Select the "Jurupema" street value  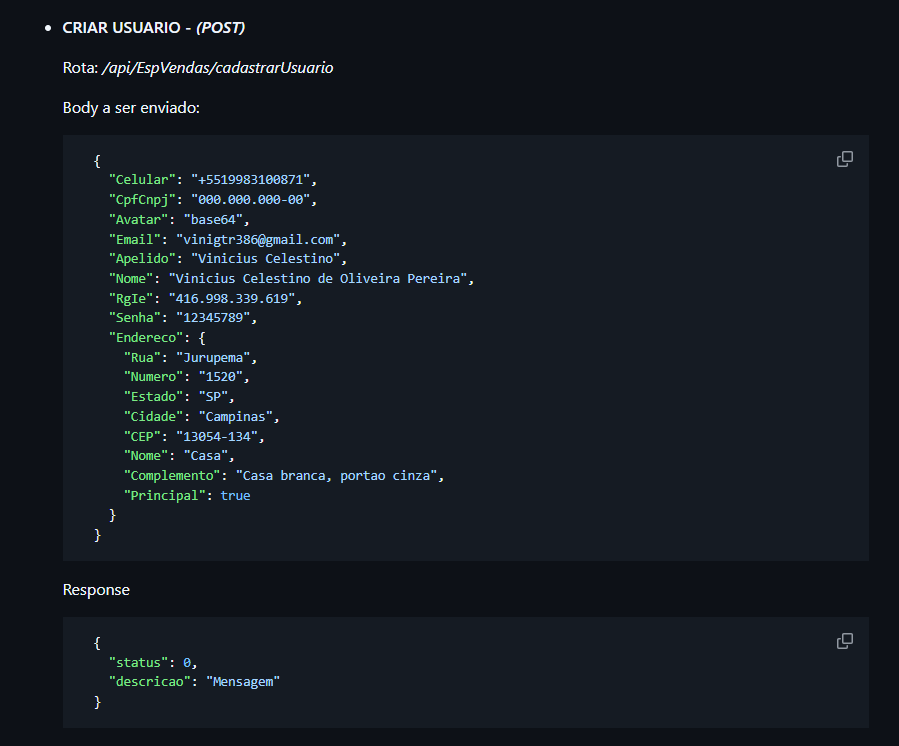click(213, 358)
